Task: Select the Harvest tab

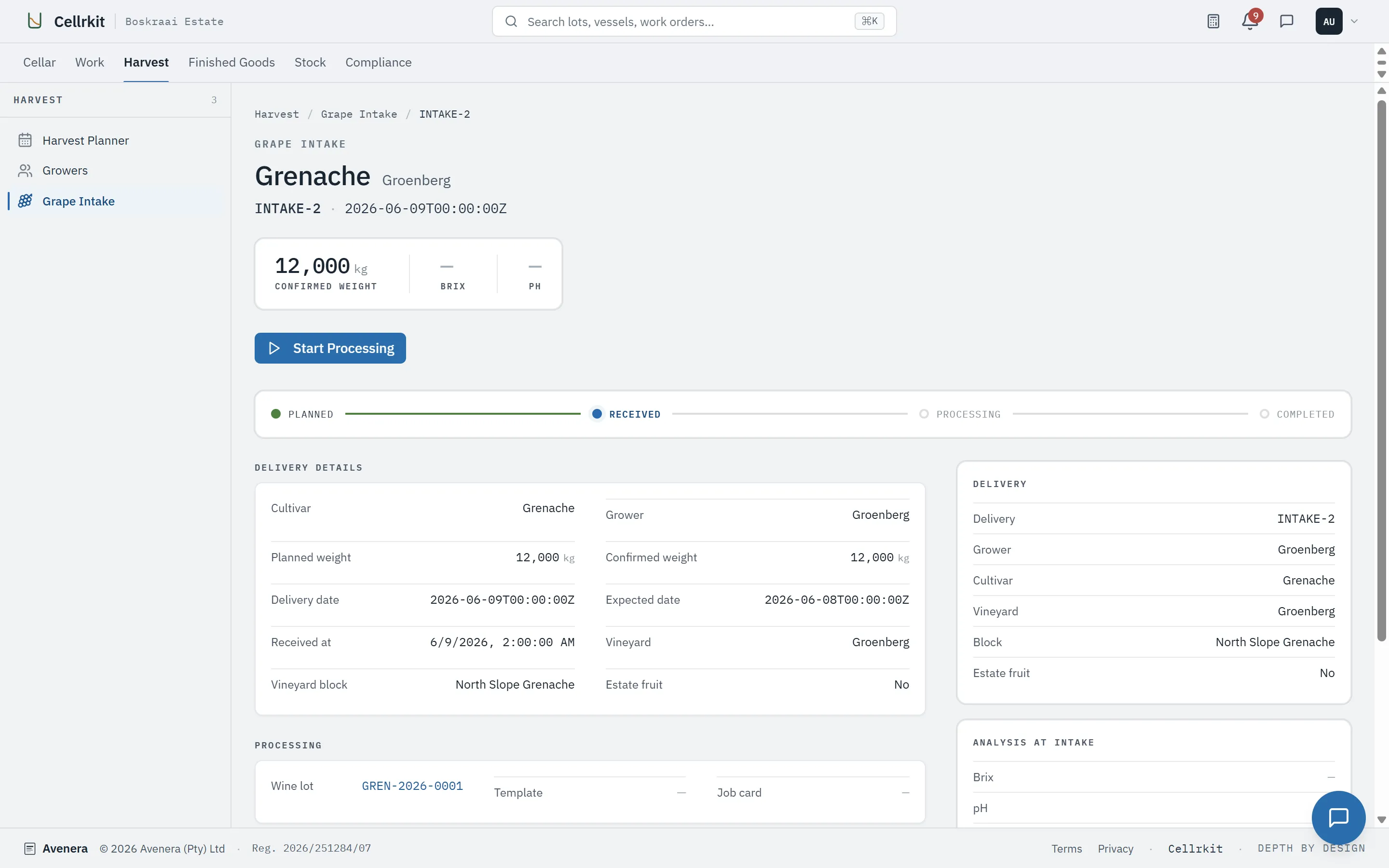Action: pos(146,62)
